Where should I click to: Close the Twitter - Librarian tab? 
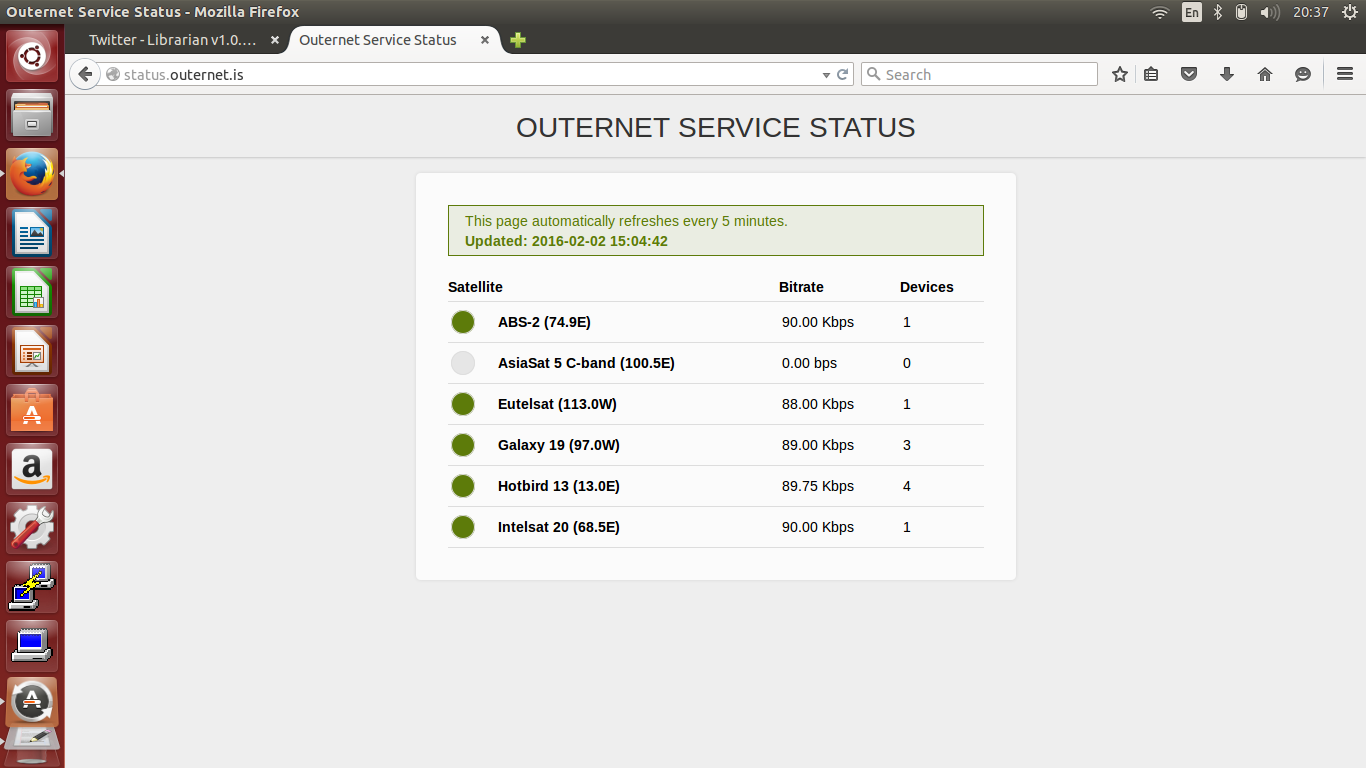[x=275, y=40]
